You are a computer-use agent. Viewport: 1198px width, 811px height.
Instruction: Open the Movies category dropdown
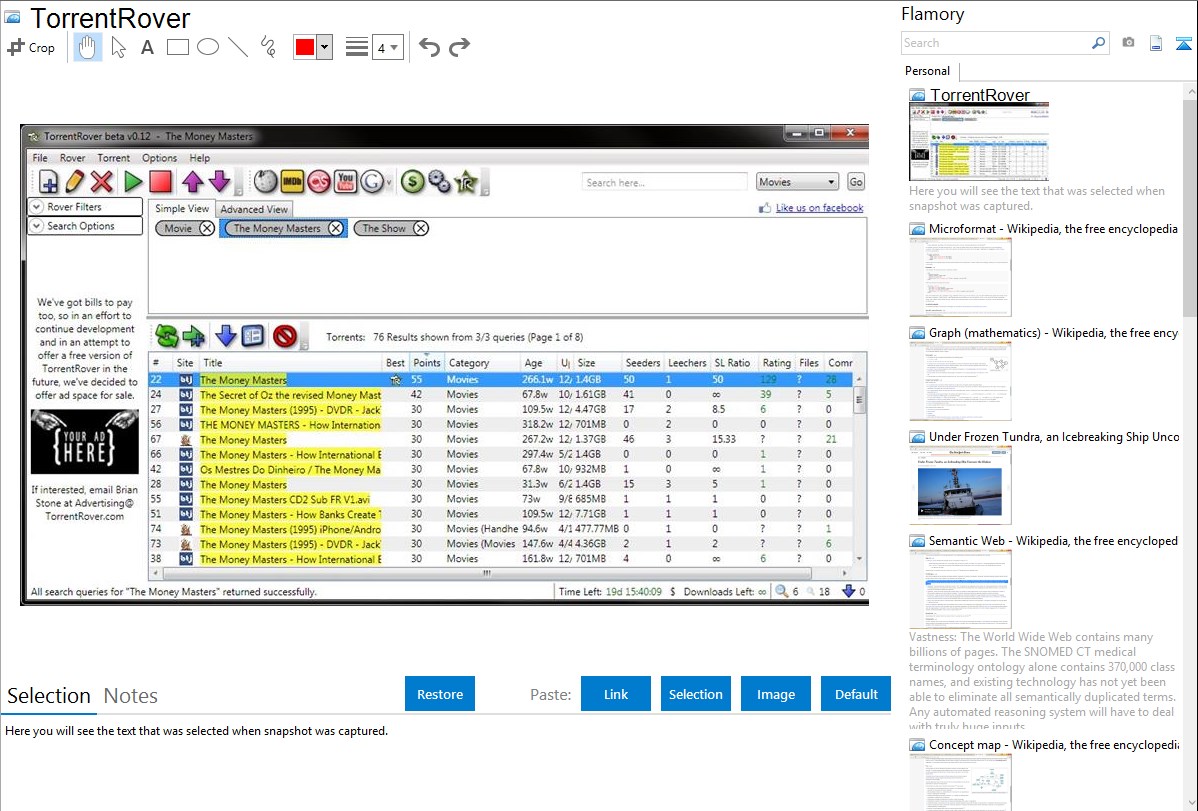[797, 182]
